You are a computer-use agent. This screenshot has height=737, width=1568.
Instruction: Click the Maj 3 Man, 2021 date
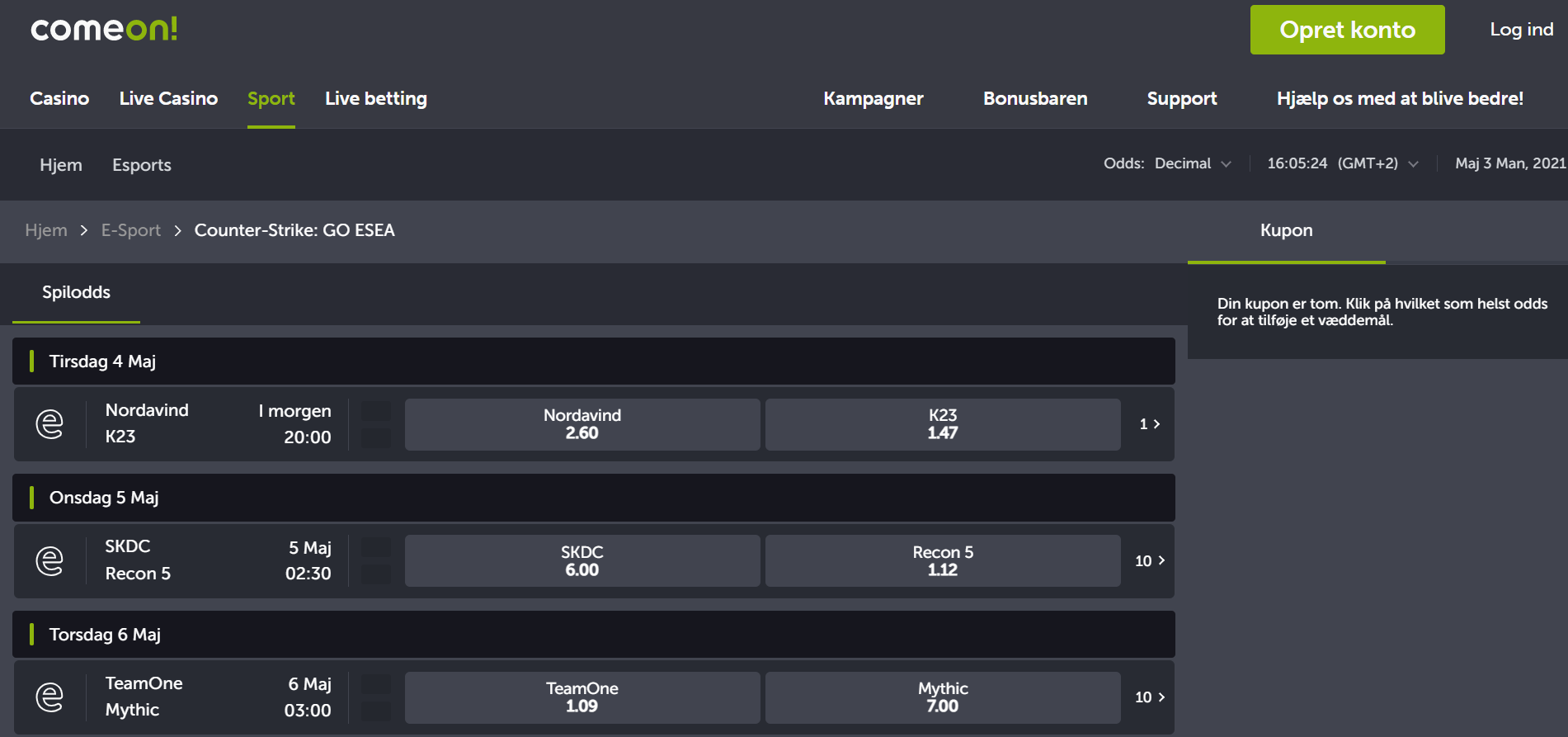point(1510,163)
